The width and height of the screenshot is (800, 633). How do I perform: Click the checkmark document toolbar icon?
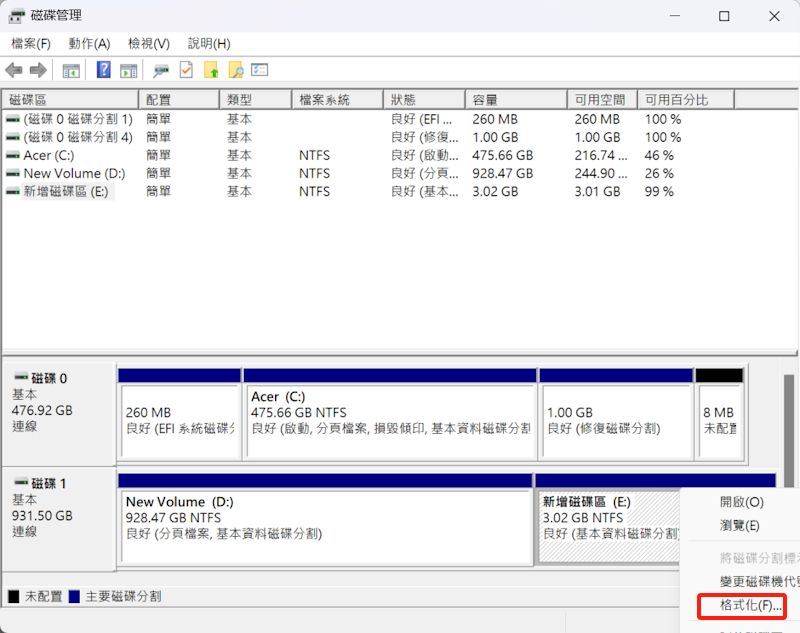[x=186, y=70]
